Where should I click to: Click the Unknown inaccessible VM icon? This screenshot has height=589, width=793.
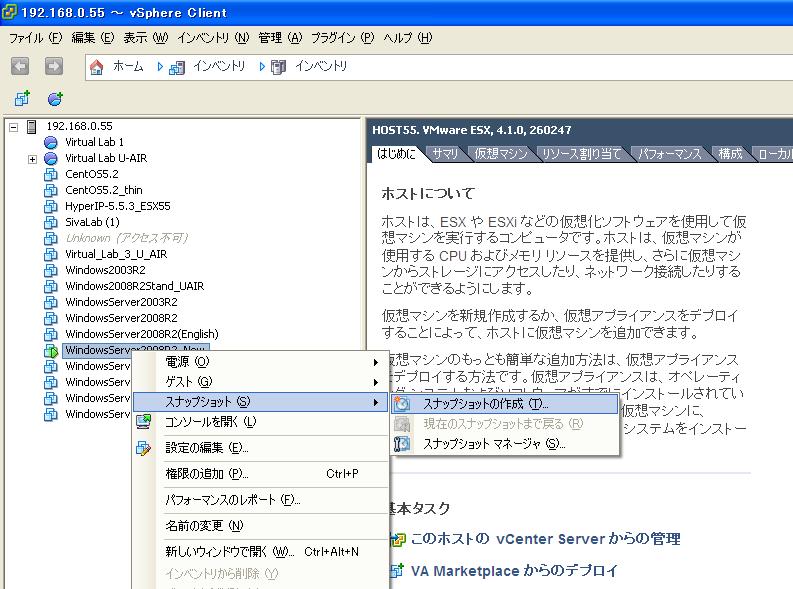pyautogui.click(x=51, y=238)
